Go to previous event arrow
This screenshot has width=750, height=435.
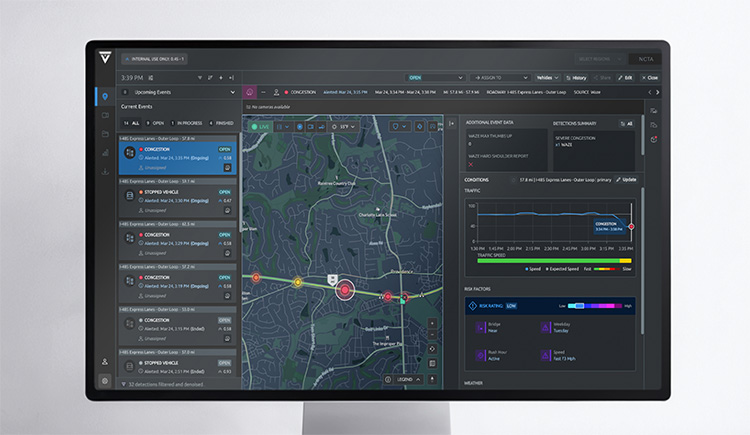click(650, 92)
